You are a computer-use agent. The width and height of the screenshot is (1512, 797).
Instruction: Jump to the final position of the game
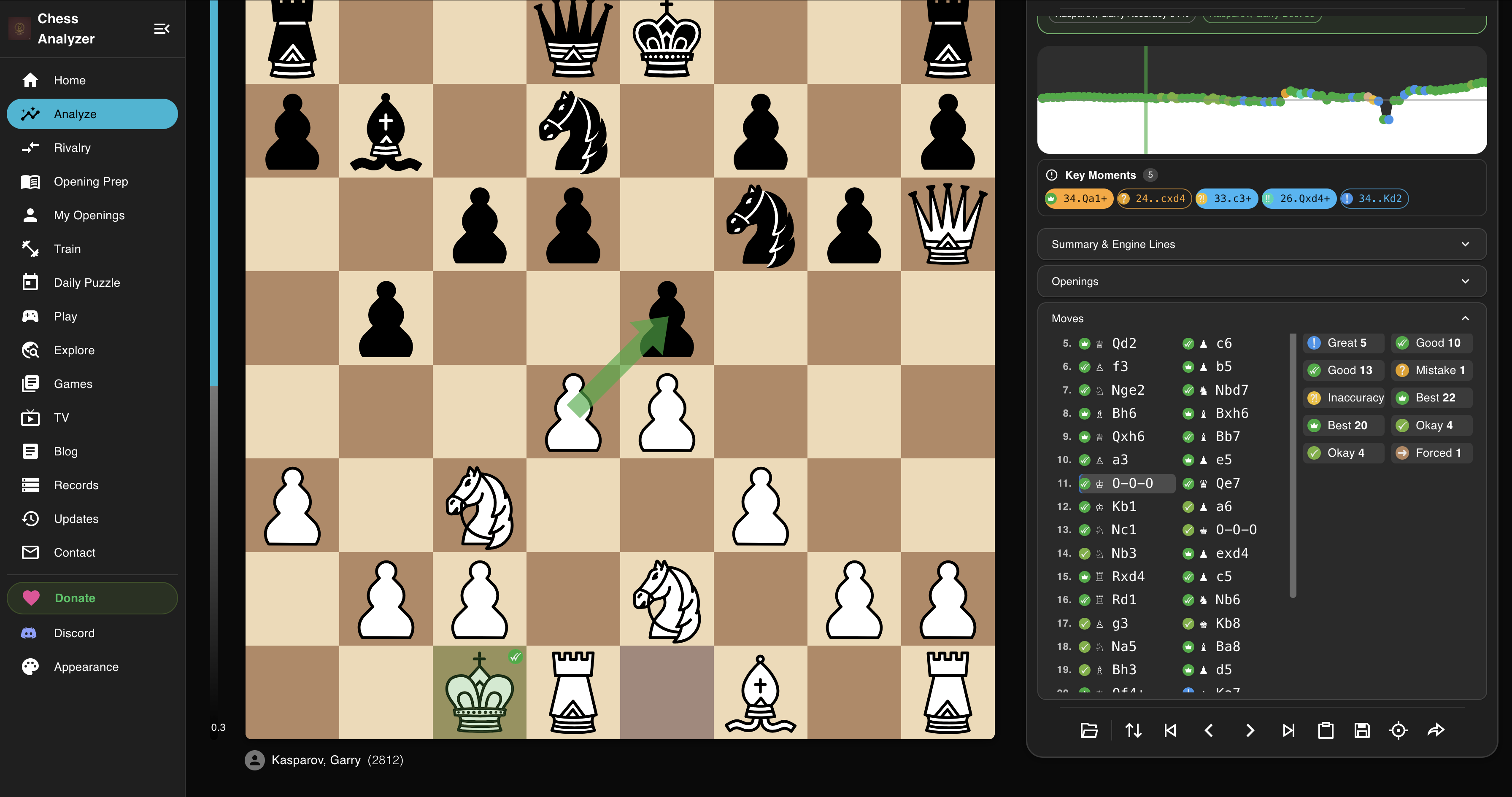tap(1289, 730)
